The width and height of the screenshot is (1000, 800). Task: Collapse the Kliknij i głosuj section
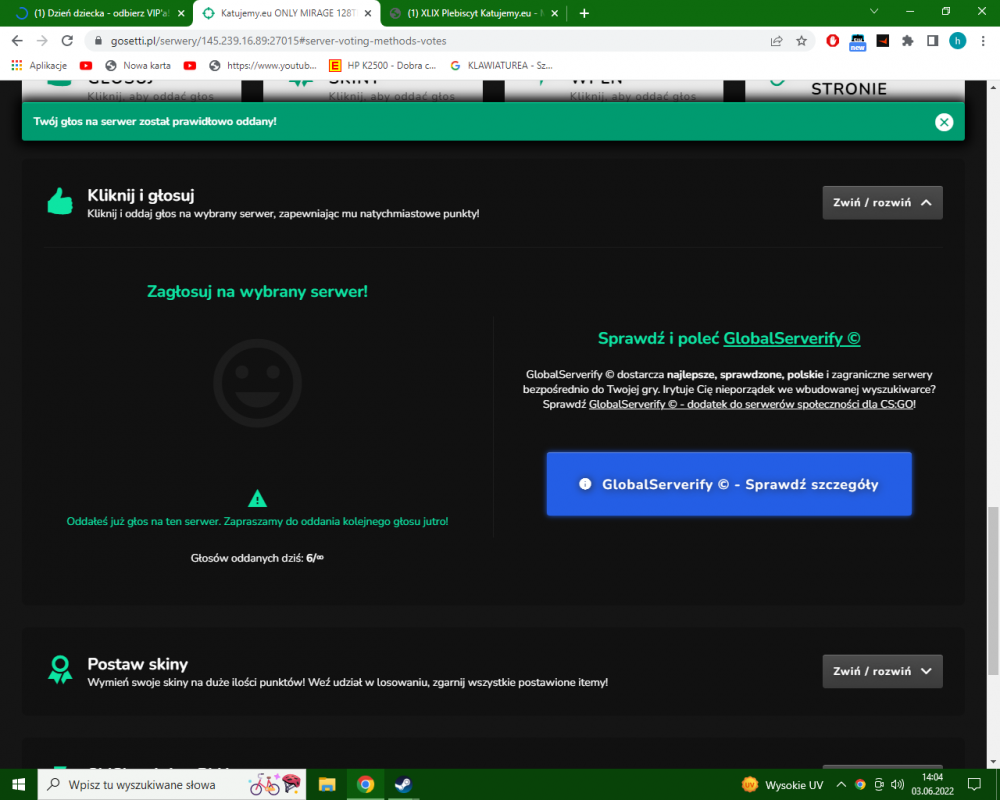click(x=882, y=203)
